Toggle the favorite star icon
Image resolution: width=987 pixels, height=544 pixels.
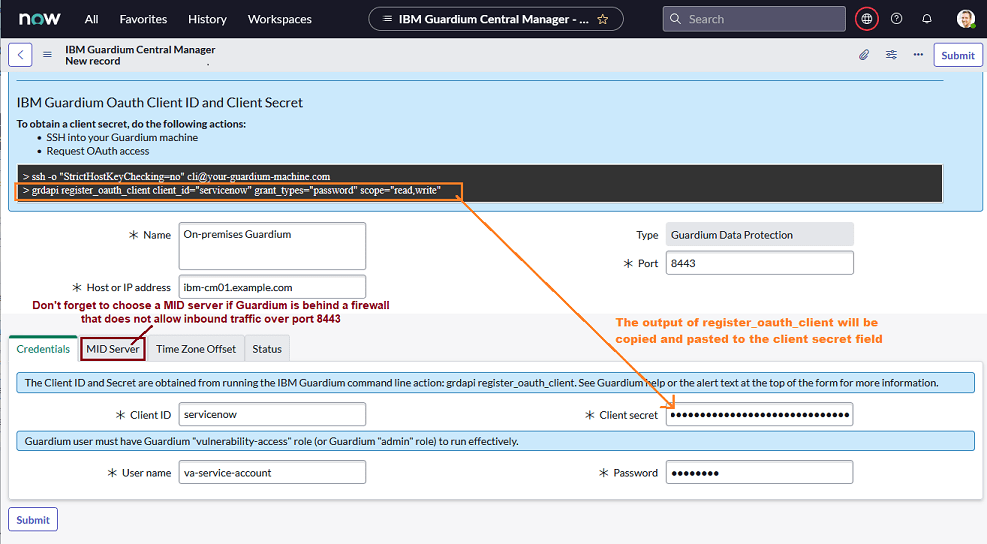click(x=602, y=19)
